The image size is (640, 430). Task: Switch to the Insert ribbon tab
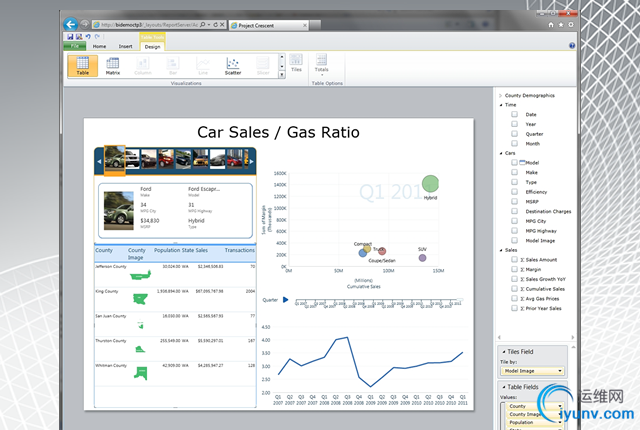tap(126, 47)
